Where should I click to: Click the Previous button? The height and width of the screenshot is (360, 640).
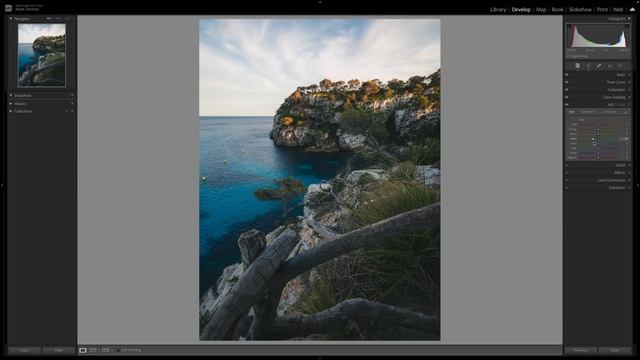(x=581, y=350)
